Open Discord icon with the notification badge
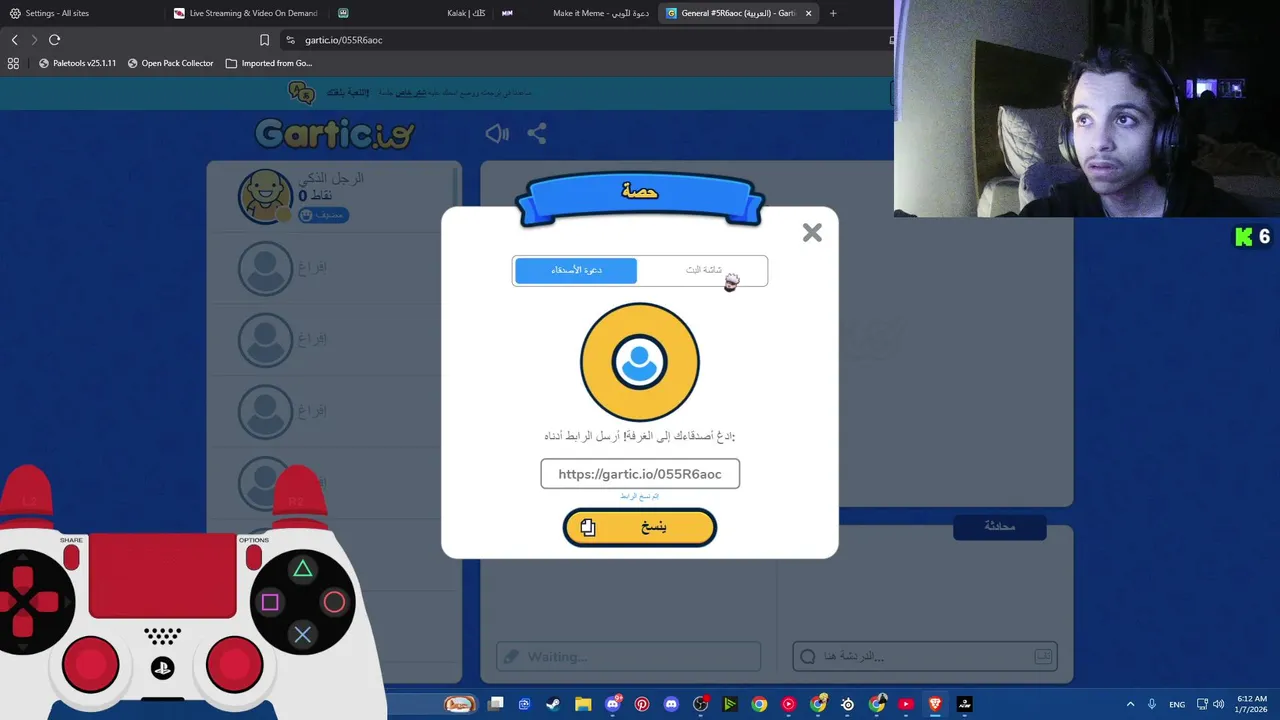The width and height of the screenshot is (1280, 720). point(613,704)
